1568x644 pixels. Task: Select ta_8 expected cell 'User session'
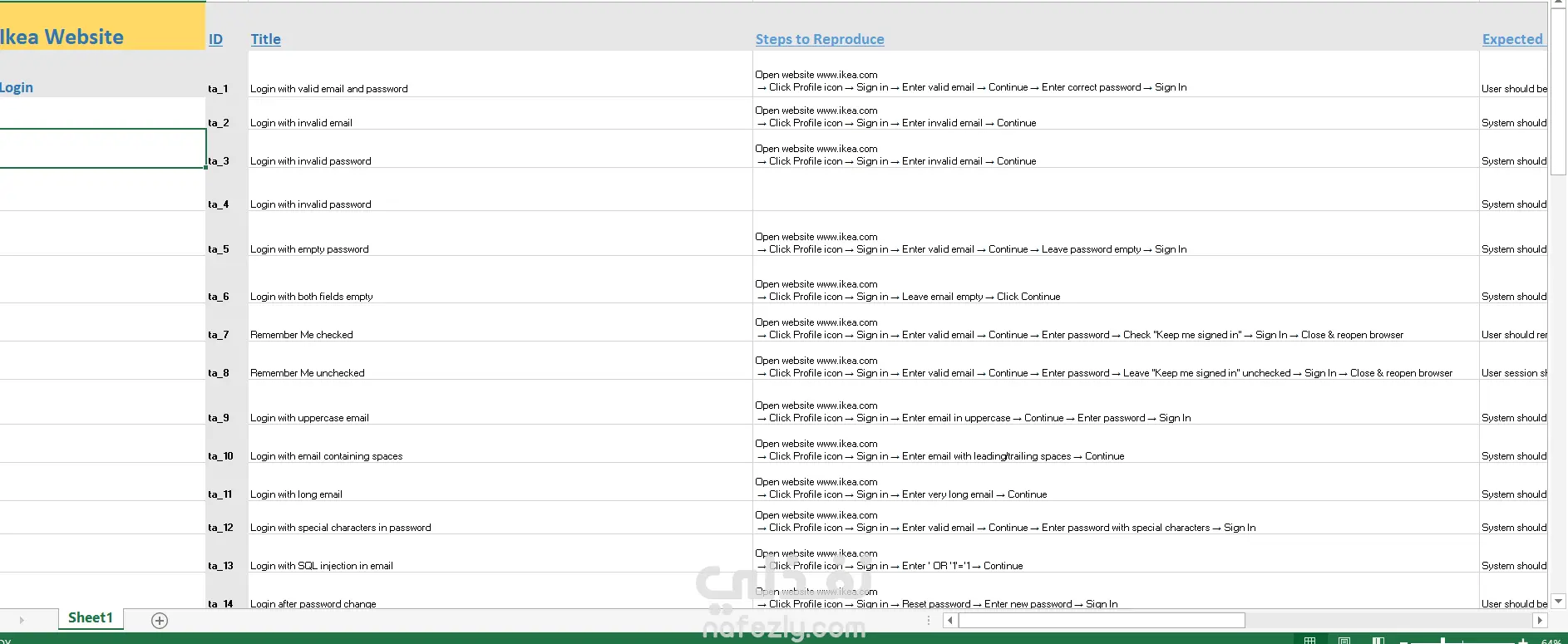(x=1514, y=361)
